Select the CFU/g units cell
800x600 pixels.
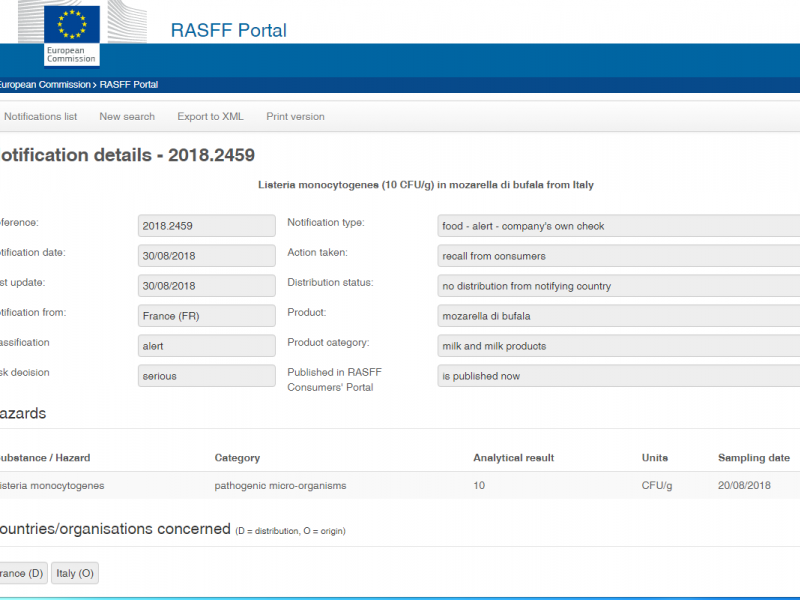click(x=657, y=485)
